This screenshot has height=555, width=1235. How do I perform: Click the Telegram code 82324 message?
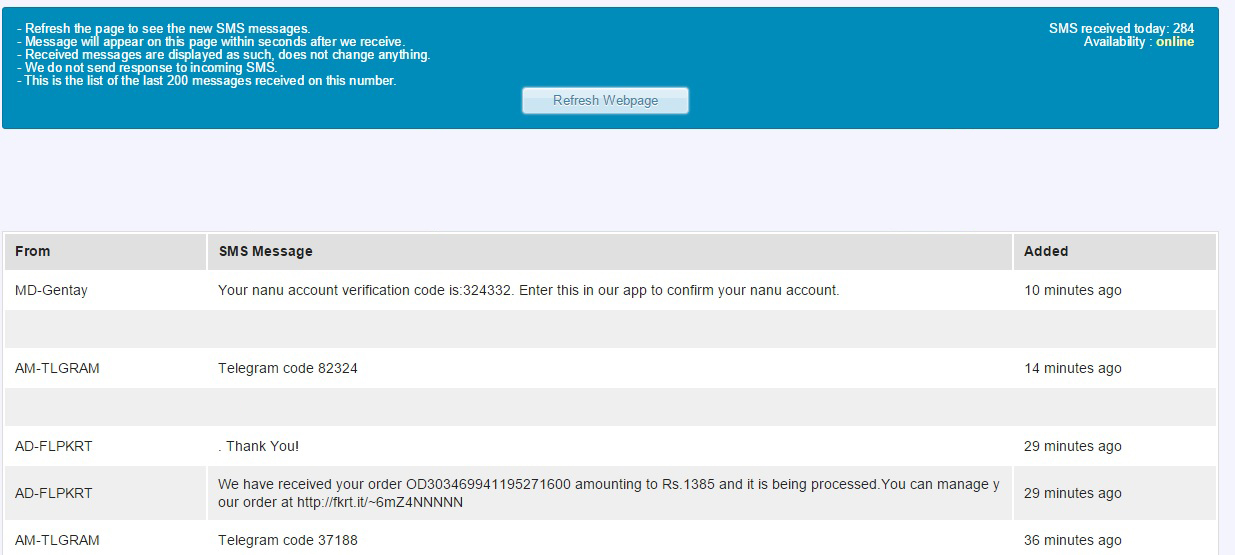pyautogui.click(x=288, y=368)
